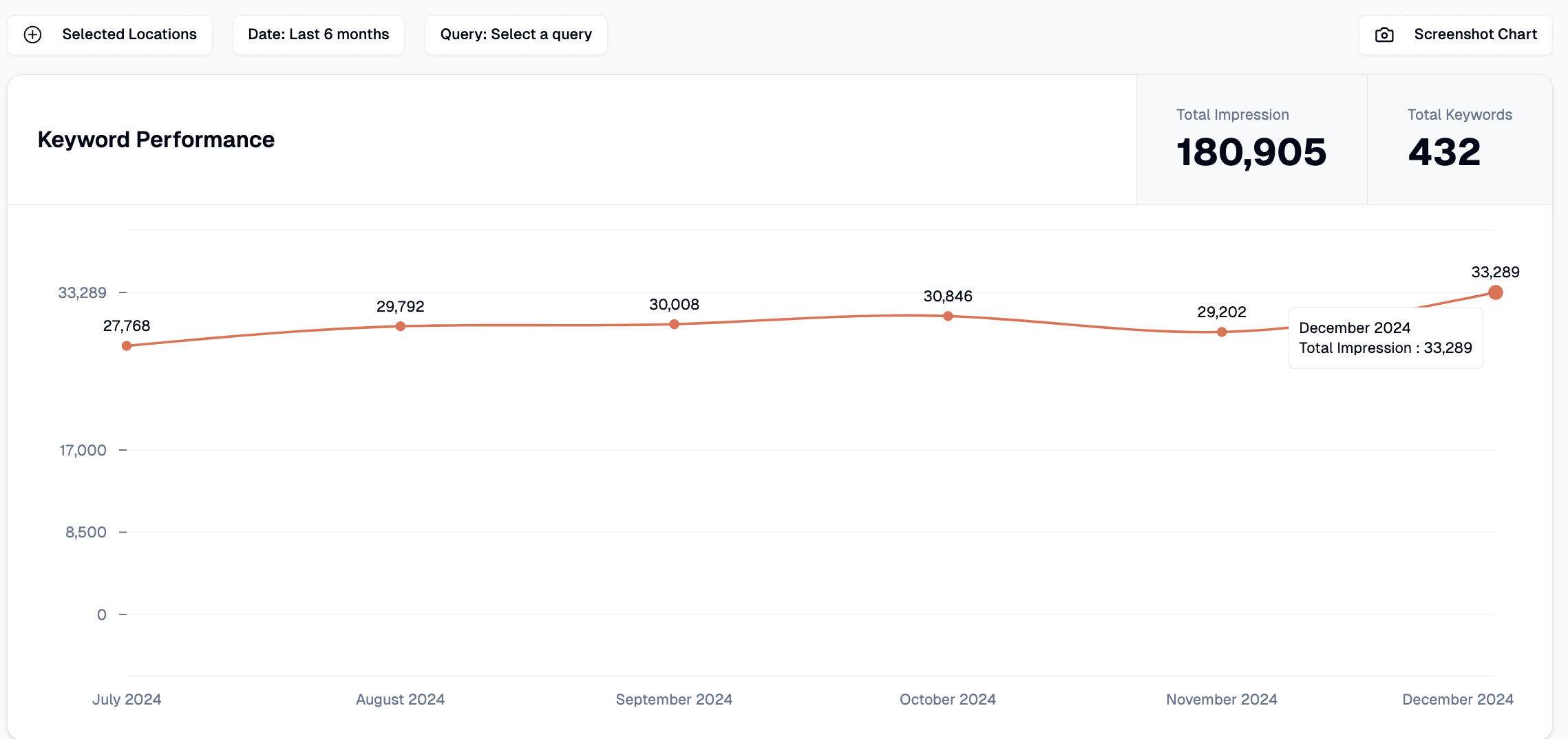Open the Date: Last 6 months dropdown
The image size is (1568, 739).
318,34
